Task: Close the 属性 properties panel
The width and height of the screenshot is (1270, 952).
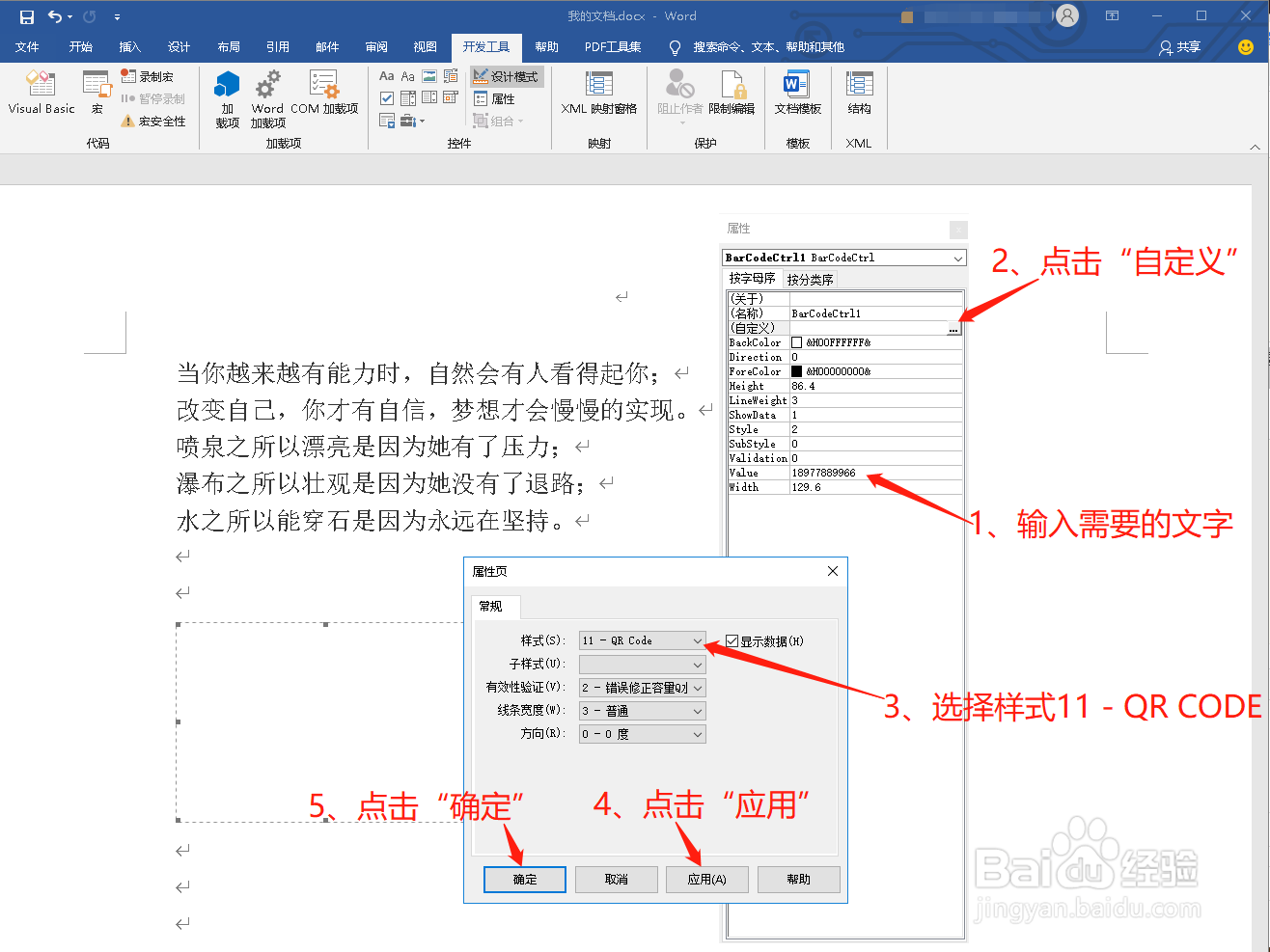Action: coord(958,230)
